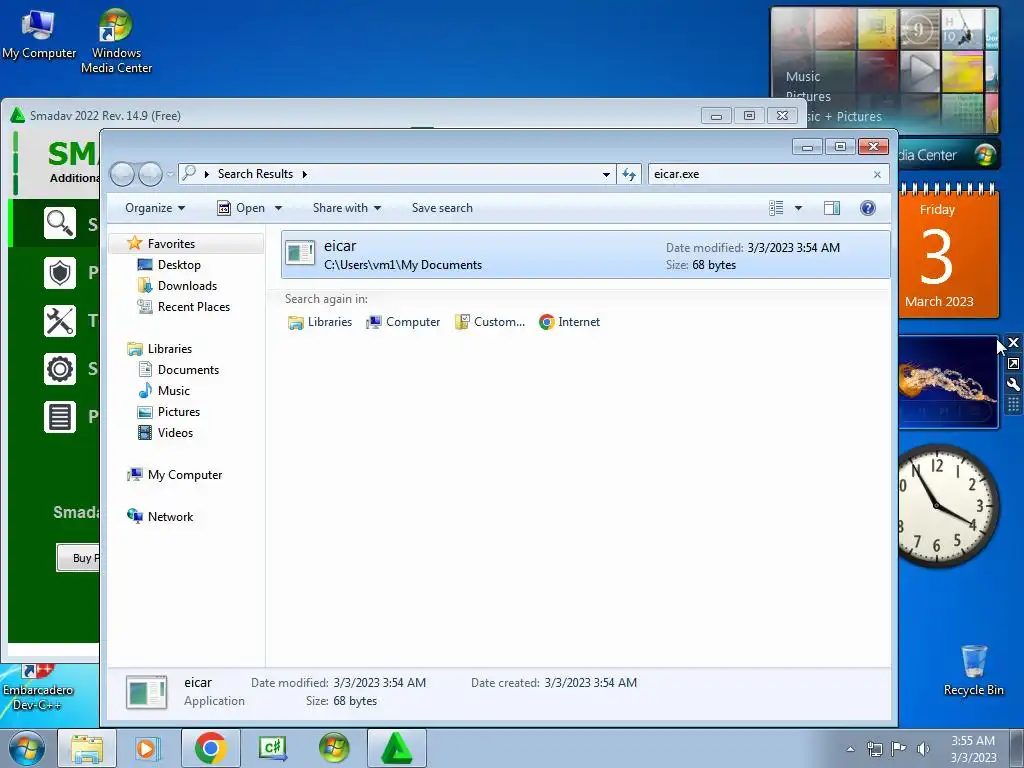Open the recent pages dropdown arrow
Viewport: 1024px width, 768px height.
coord(170,174)
